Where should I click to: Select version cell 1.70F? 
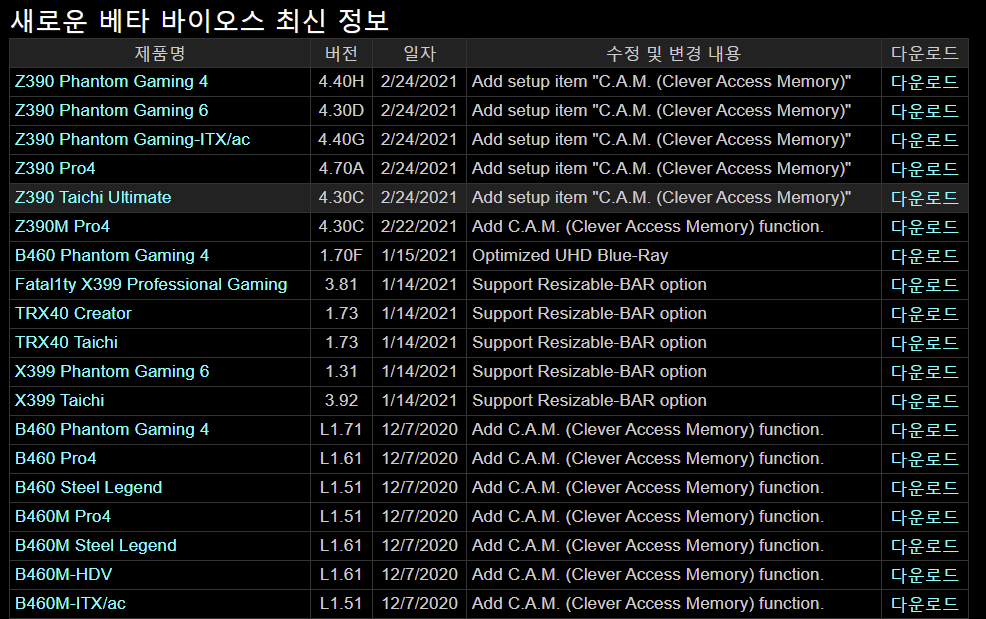[341, 255]
